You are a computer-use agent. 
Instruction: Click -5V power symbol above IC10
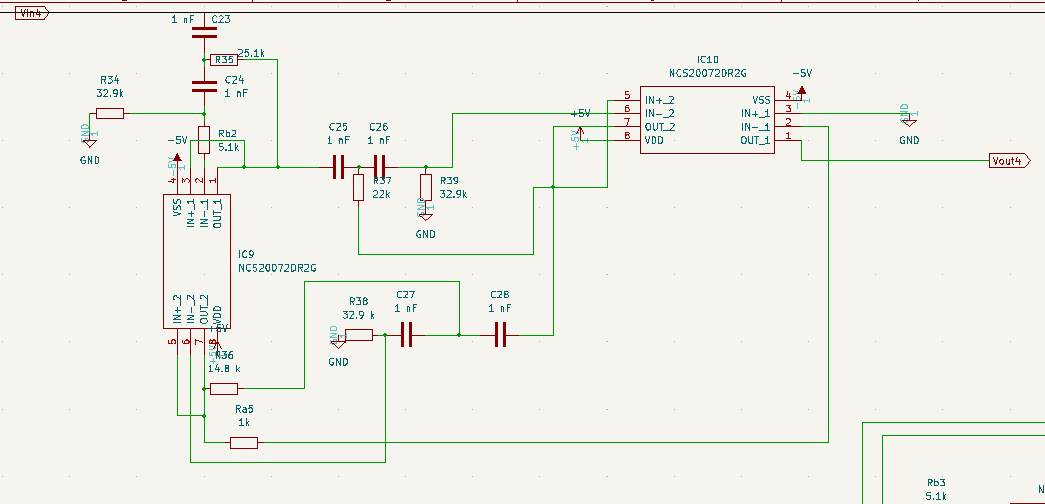(802, 91)
